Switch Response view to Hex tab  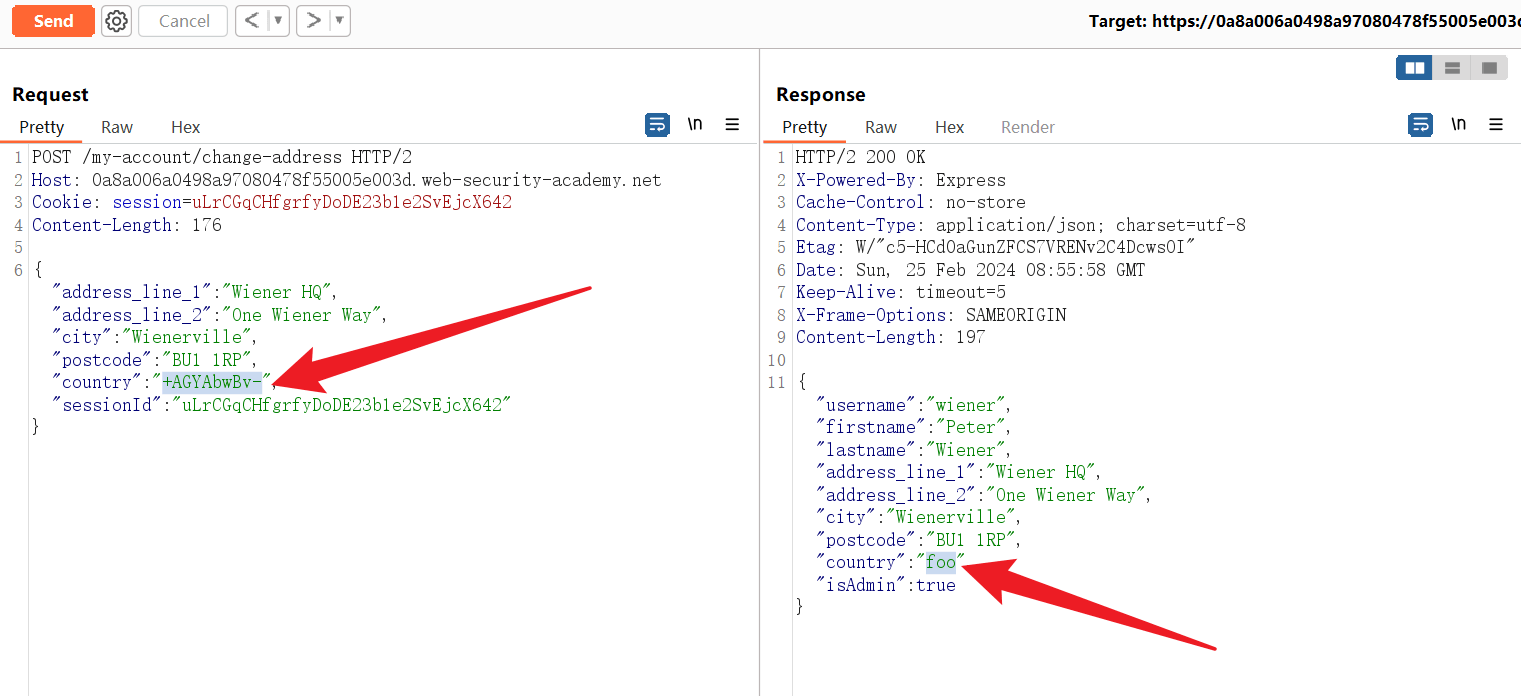949,127
